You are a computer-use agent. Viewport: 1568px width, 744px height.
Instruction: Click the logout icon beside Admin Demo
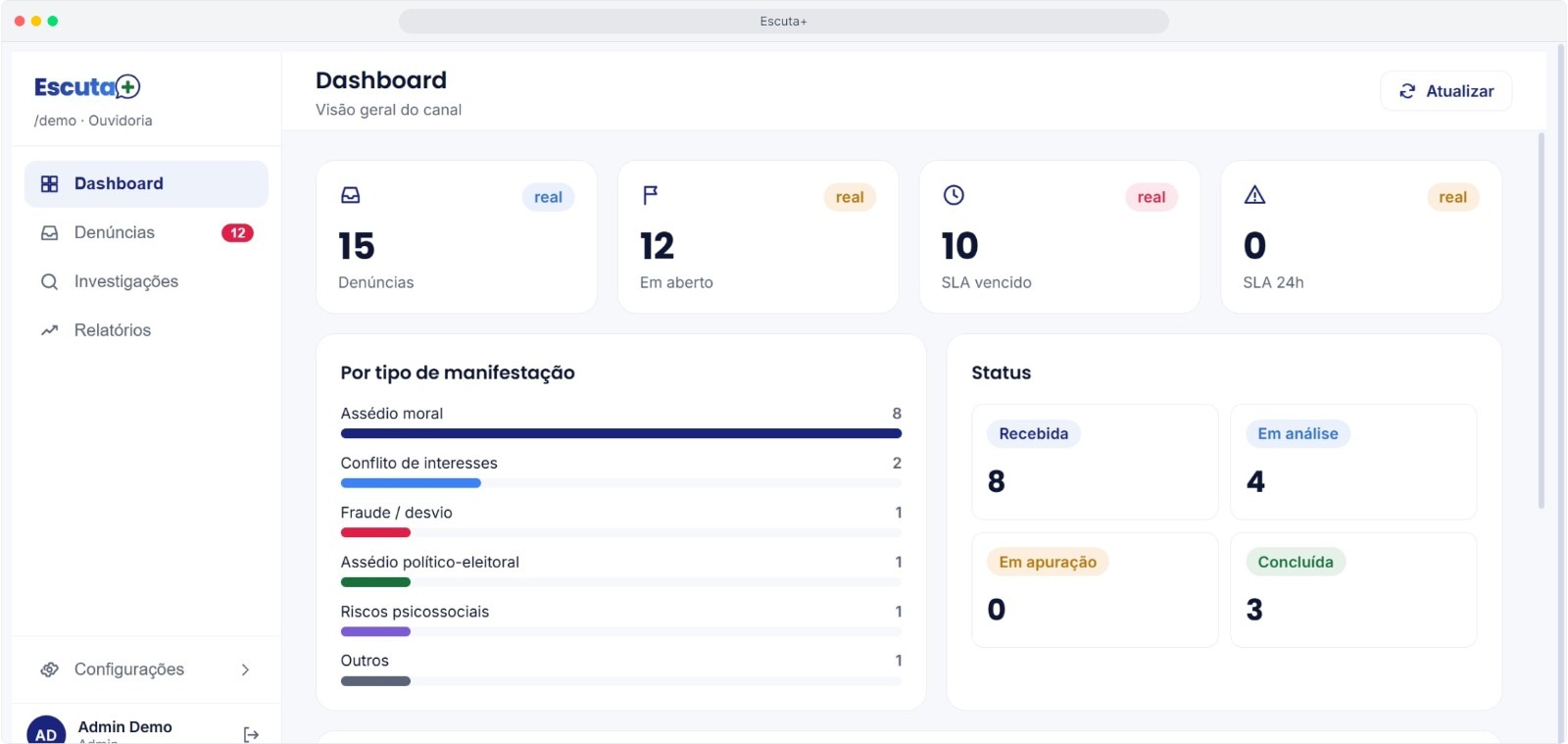click(x=251, y=734)
